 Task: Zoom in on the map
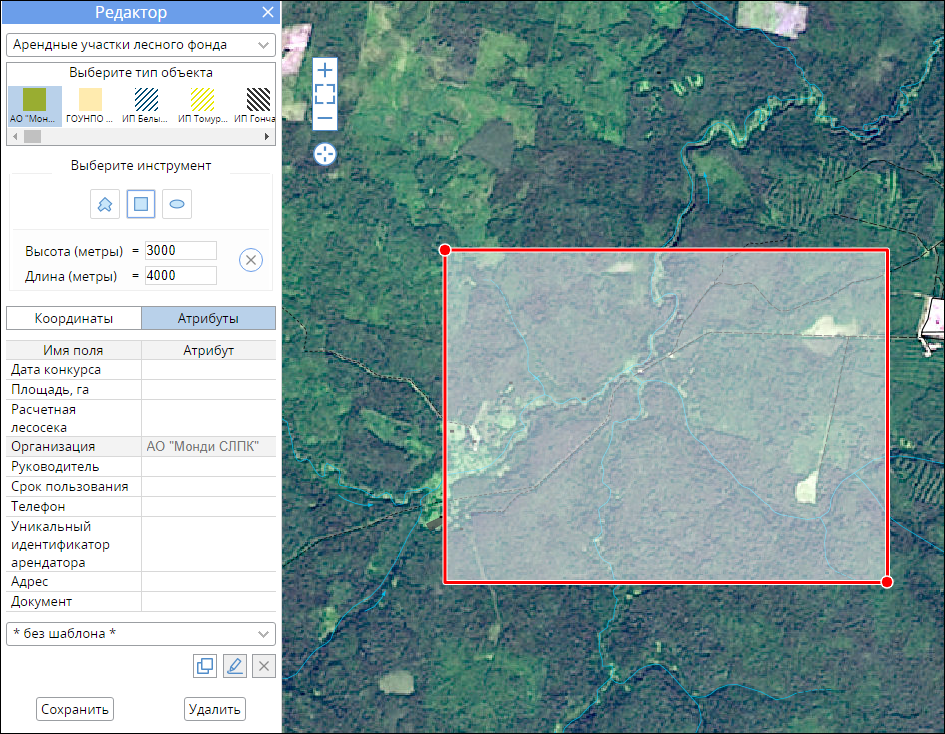click(325, 71)
